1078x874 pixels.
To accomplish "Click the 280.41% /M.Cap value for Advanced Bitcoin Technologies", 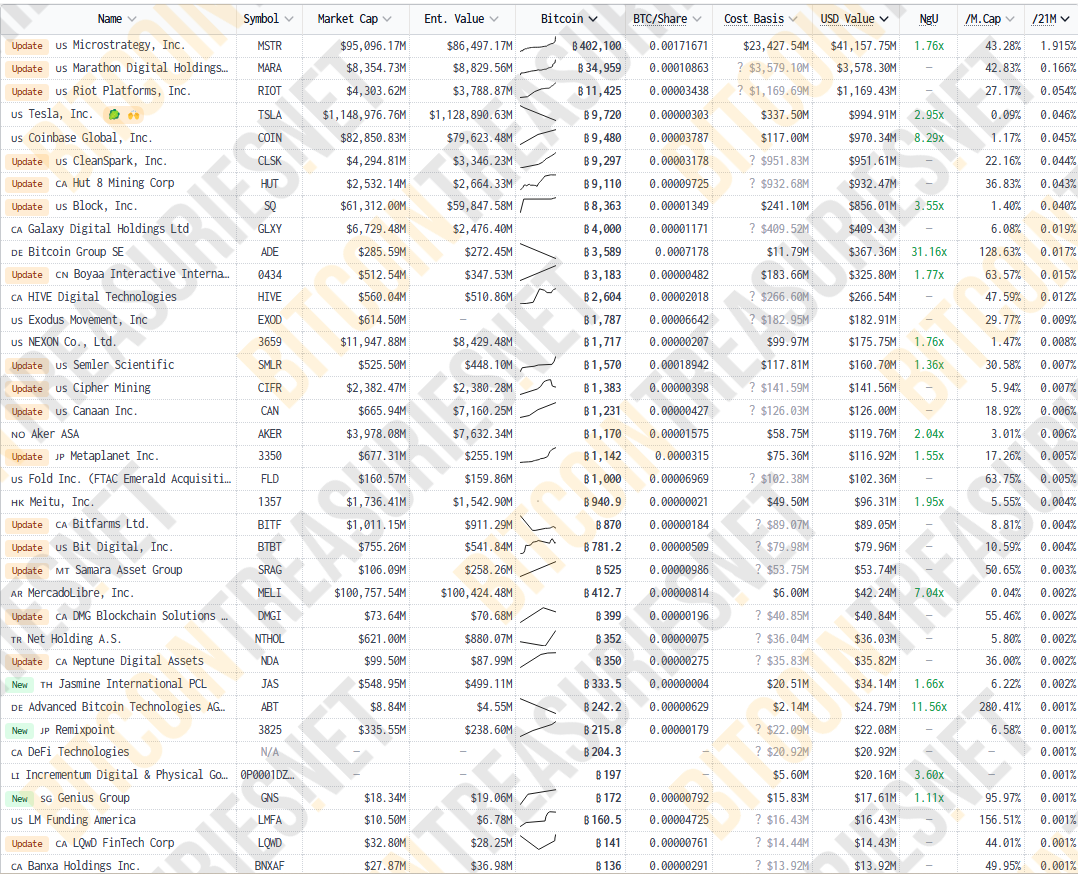I will pyautogui.click(x=1000, y=707).
